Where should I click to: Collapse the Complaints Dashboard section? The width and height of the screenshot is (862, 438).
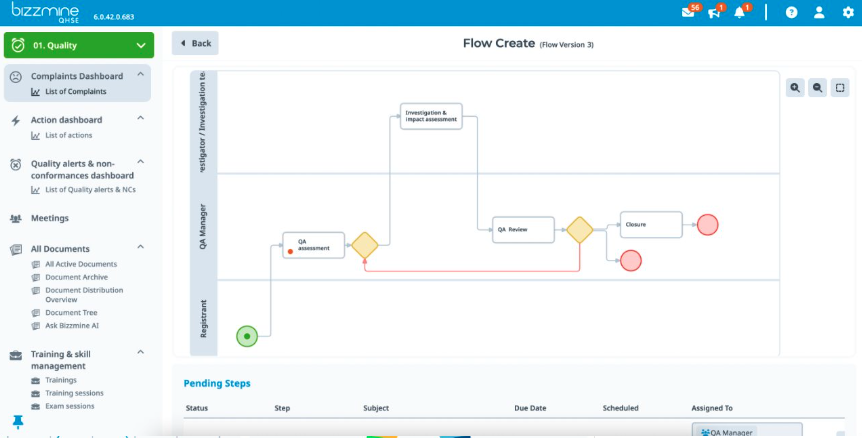coord(140,75)
